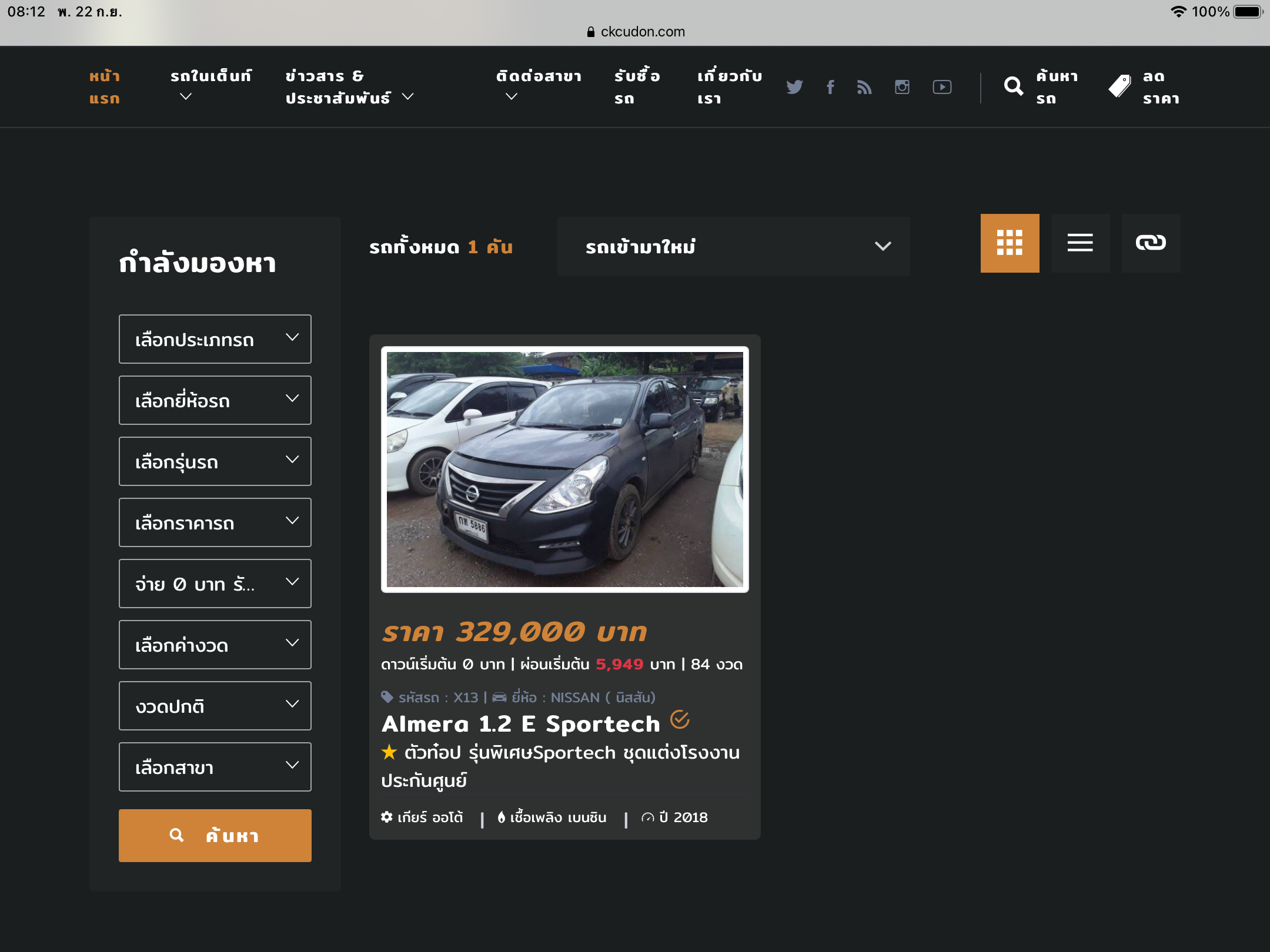The height and width of the screenshot is (952, 1270).
Task: Click the price tag discount icon
Action: pyautogui.click(x=1119, y=86)
